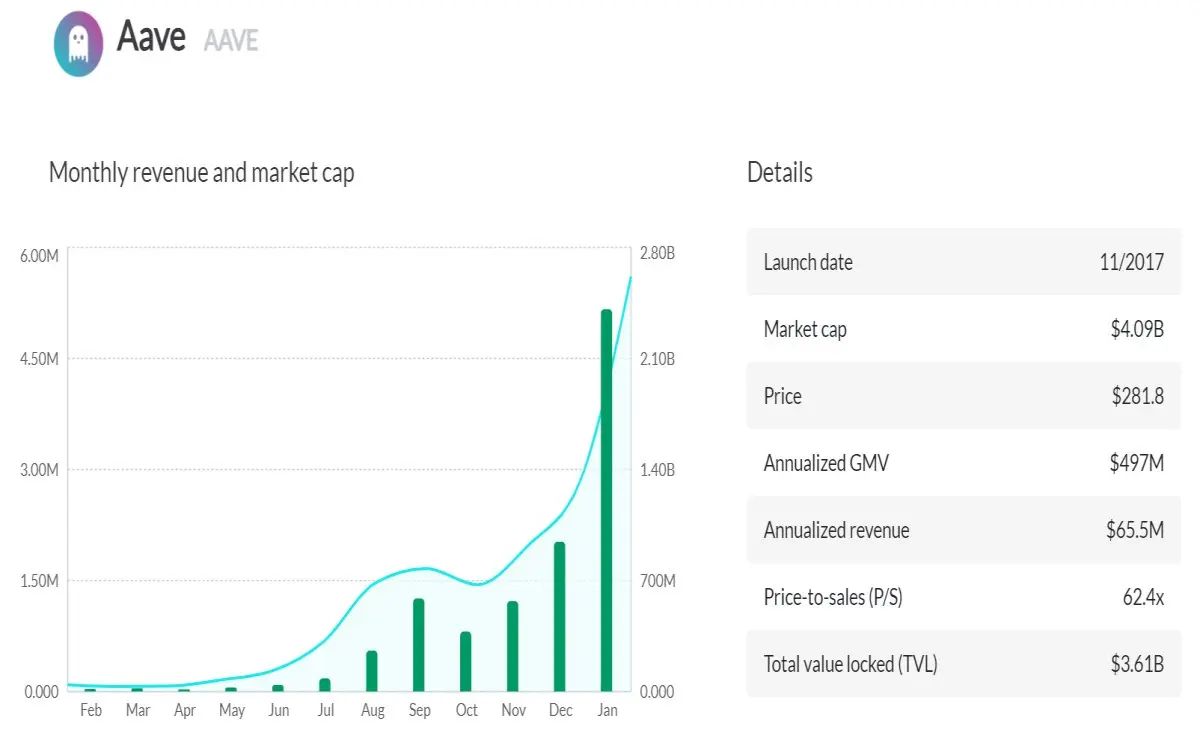Click the AAVE ticker symbol text
Screen dimensions: 1200x747
[231, 40]
